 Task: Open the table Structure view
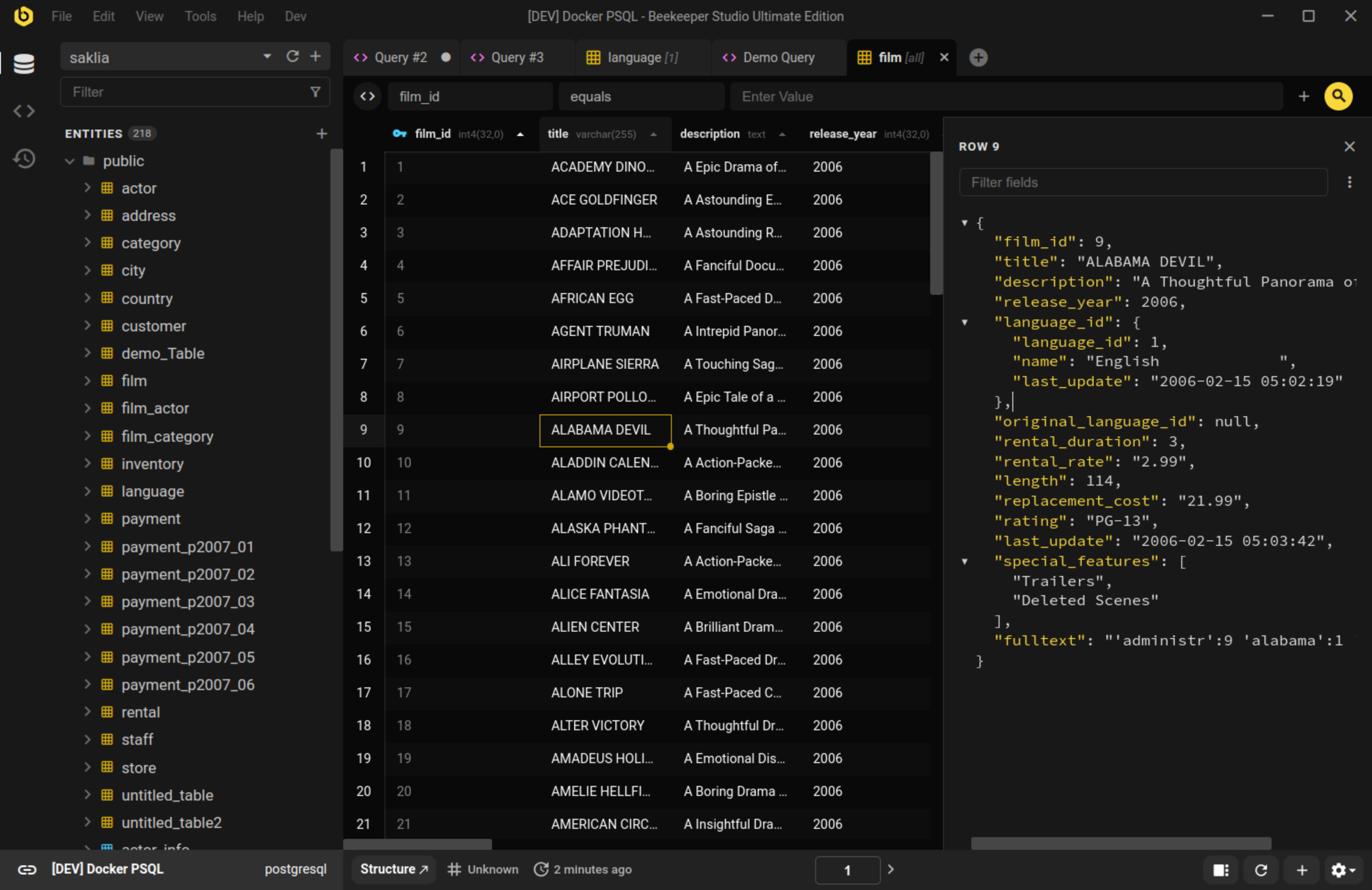pos(394,869)
